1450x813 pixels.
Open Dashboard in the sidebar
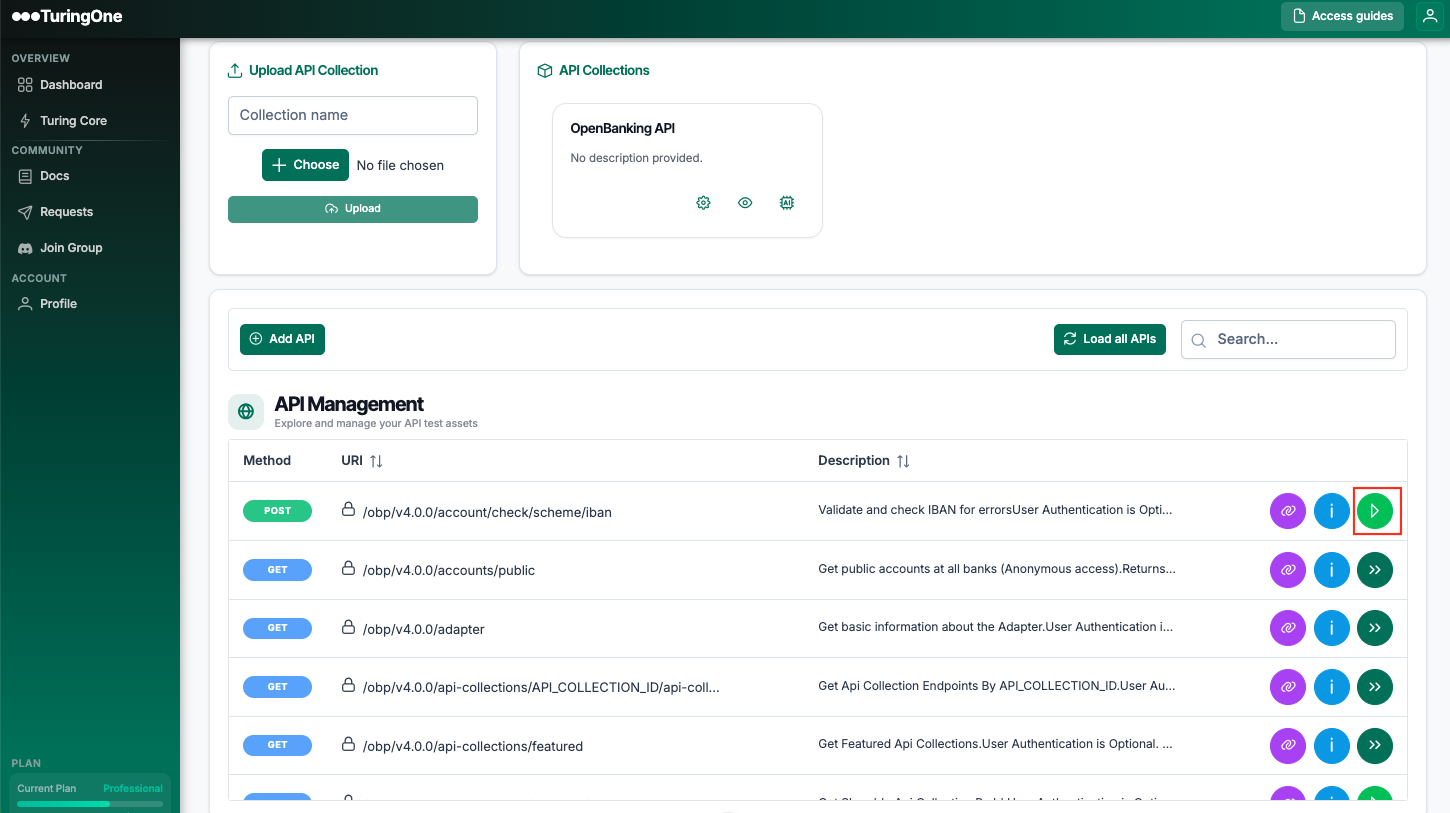(x=70, y=85)
